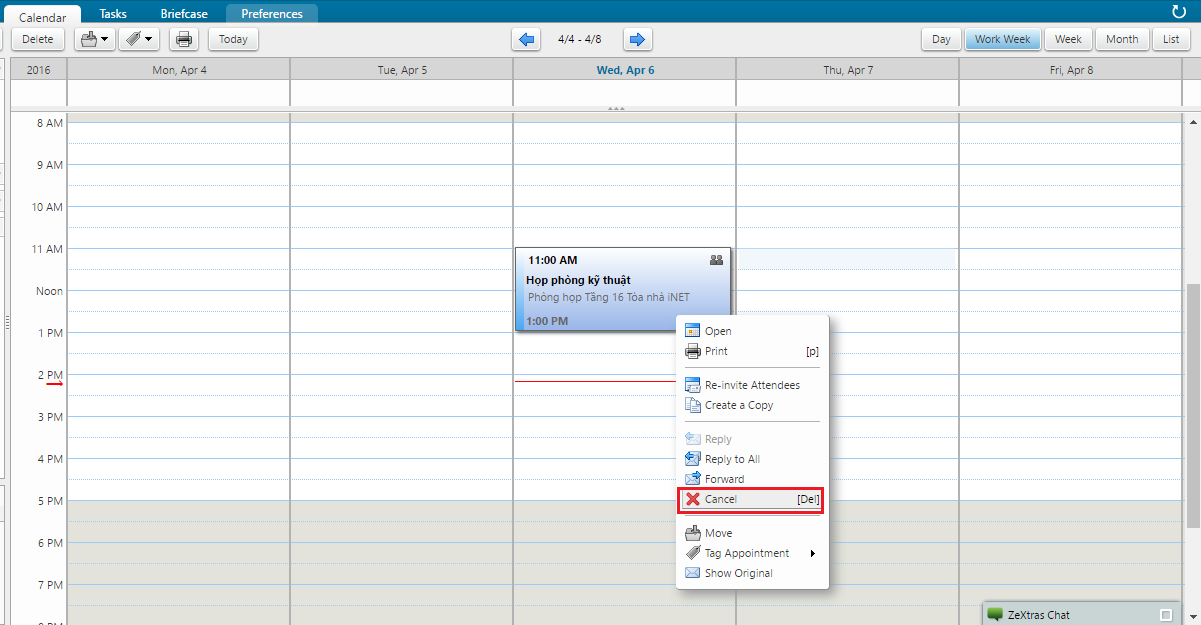
Task: Open the Move dropdown in the toolbar
Action: pos(94,39)
